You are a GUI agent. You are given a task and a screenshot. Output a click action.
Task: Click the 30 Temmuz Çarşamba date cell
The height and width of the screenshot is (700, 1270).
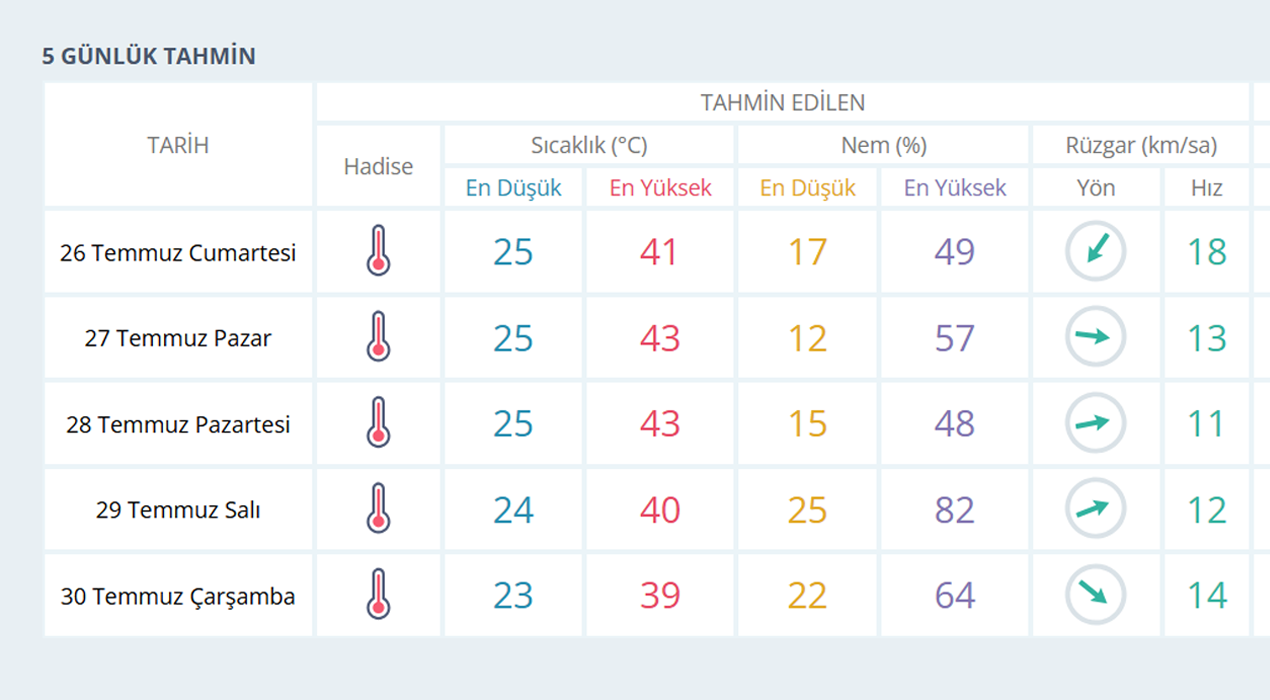tap(178, 597)
